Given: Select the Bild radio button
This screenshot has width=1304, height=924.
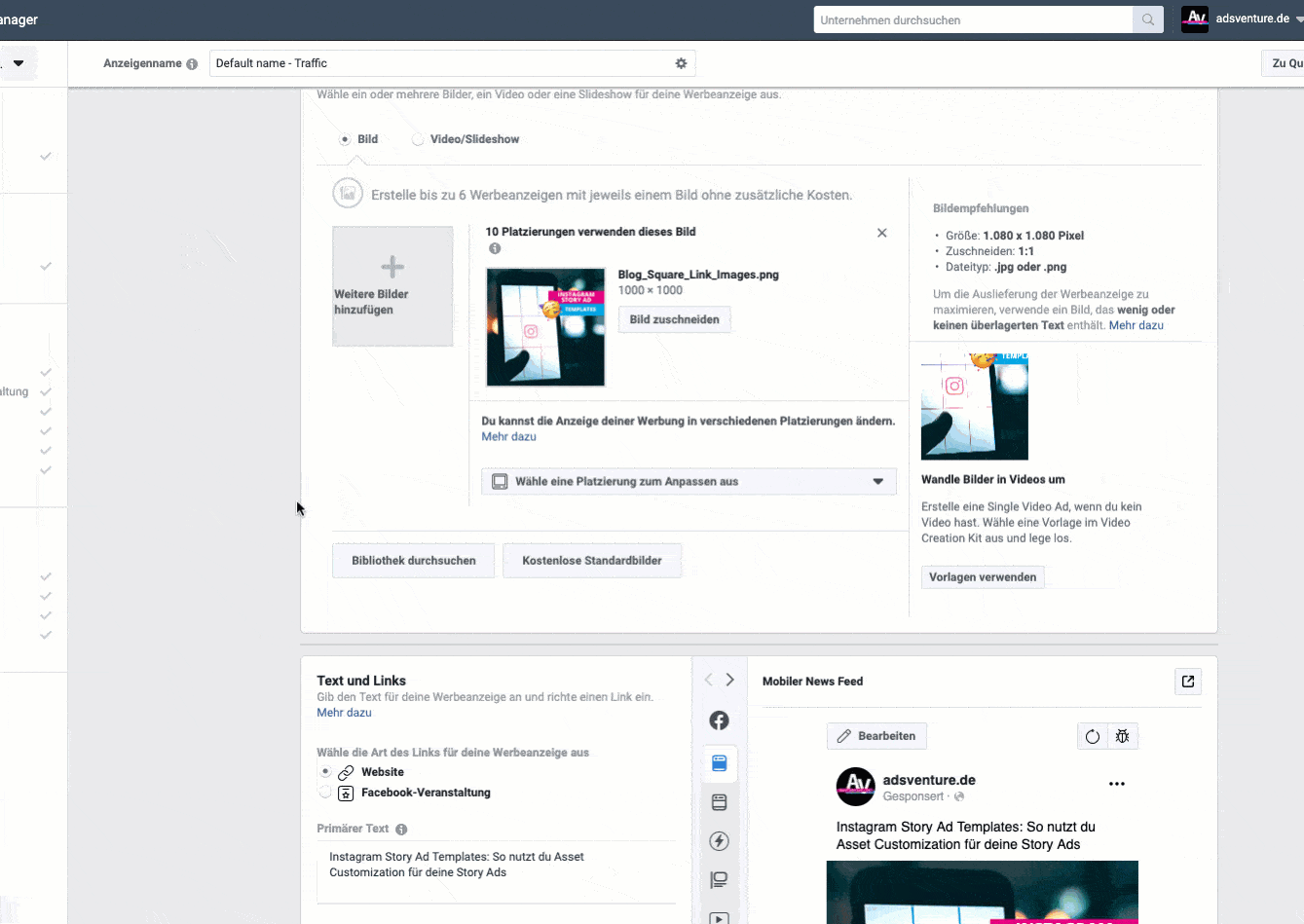Looking at the screenshot, I should (345, 139).
